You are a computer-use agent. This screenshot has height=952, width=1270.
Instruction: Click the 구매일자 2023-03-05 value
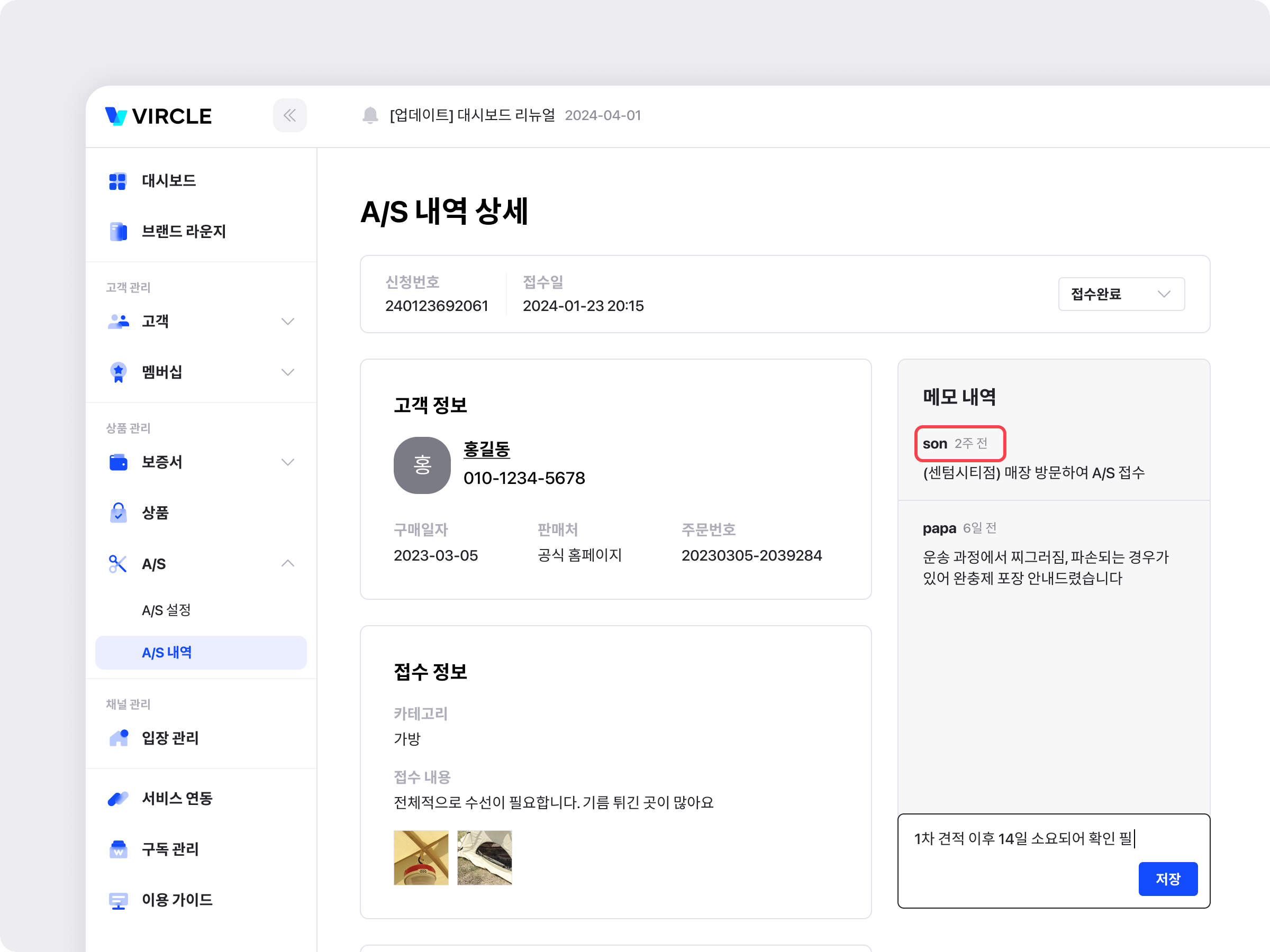click(x=436, y=555)
